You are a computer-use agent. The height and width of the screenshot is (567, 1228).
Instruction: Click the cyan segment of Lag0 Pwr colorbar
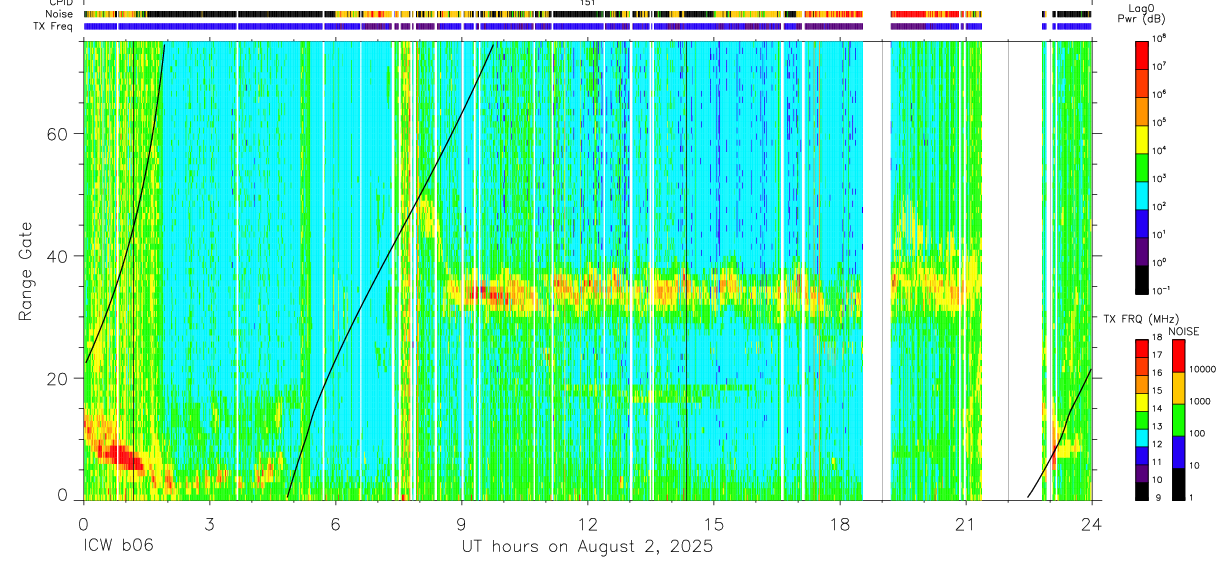pos(1142,195)
